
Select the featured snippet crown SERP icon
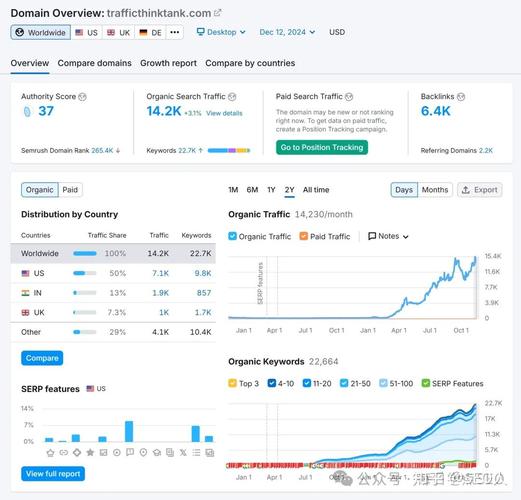click(x=50, y=453)
